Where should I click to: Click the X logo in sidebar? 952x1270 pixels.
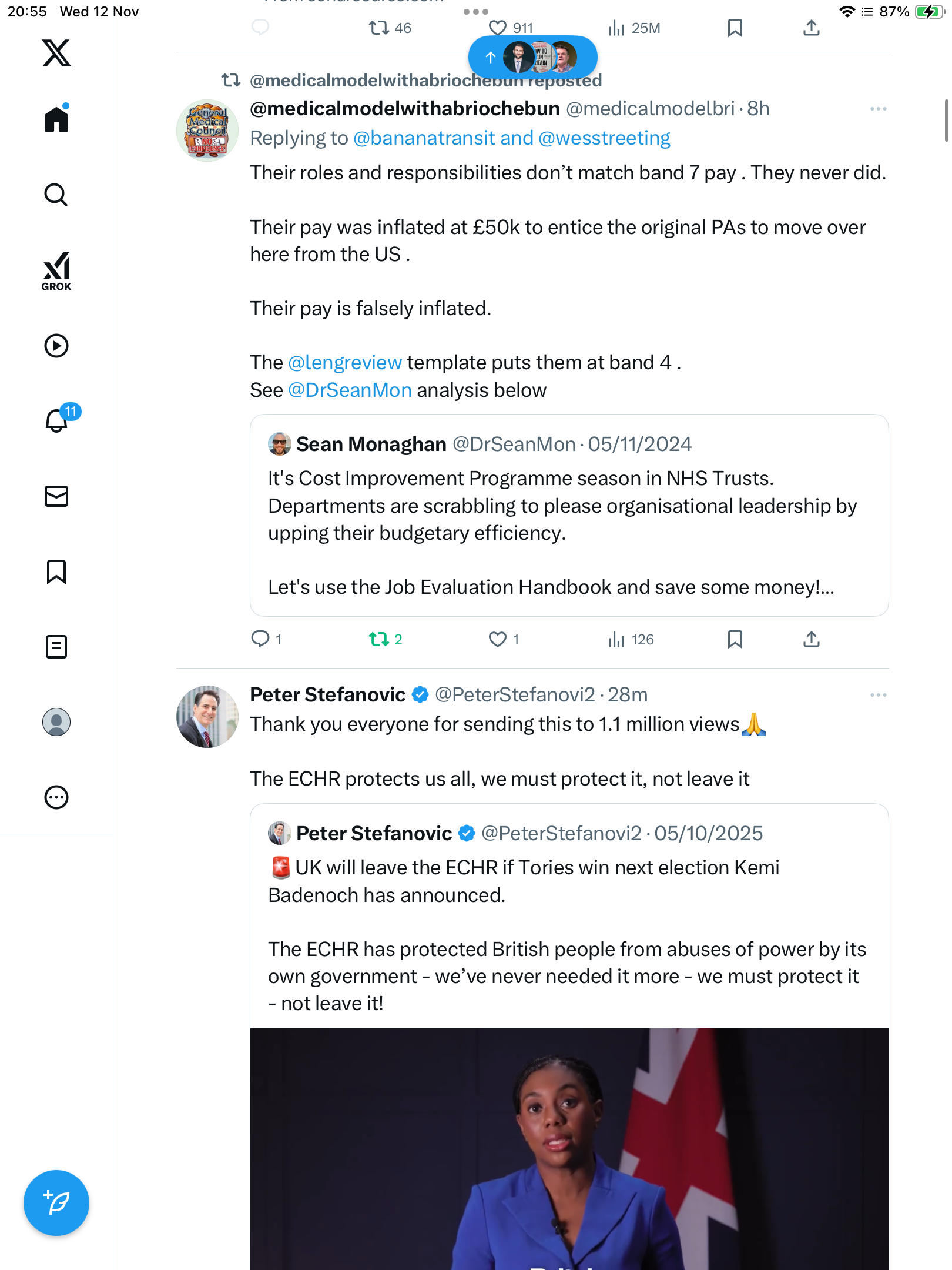[x=56, y=53]
